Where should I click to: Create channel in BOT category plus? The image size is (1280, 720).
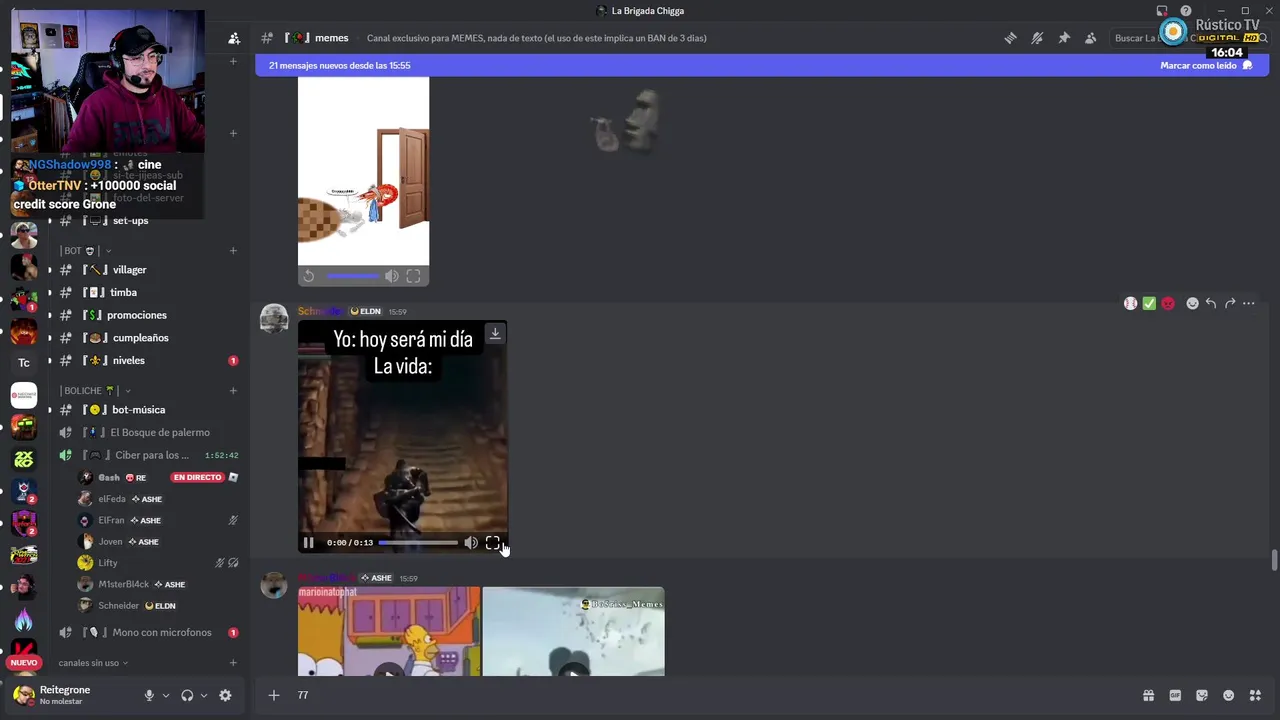click(x=233, y=250)
